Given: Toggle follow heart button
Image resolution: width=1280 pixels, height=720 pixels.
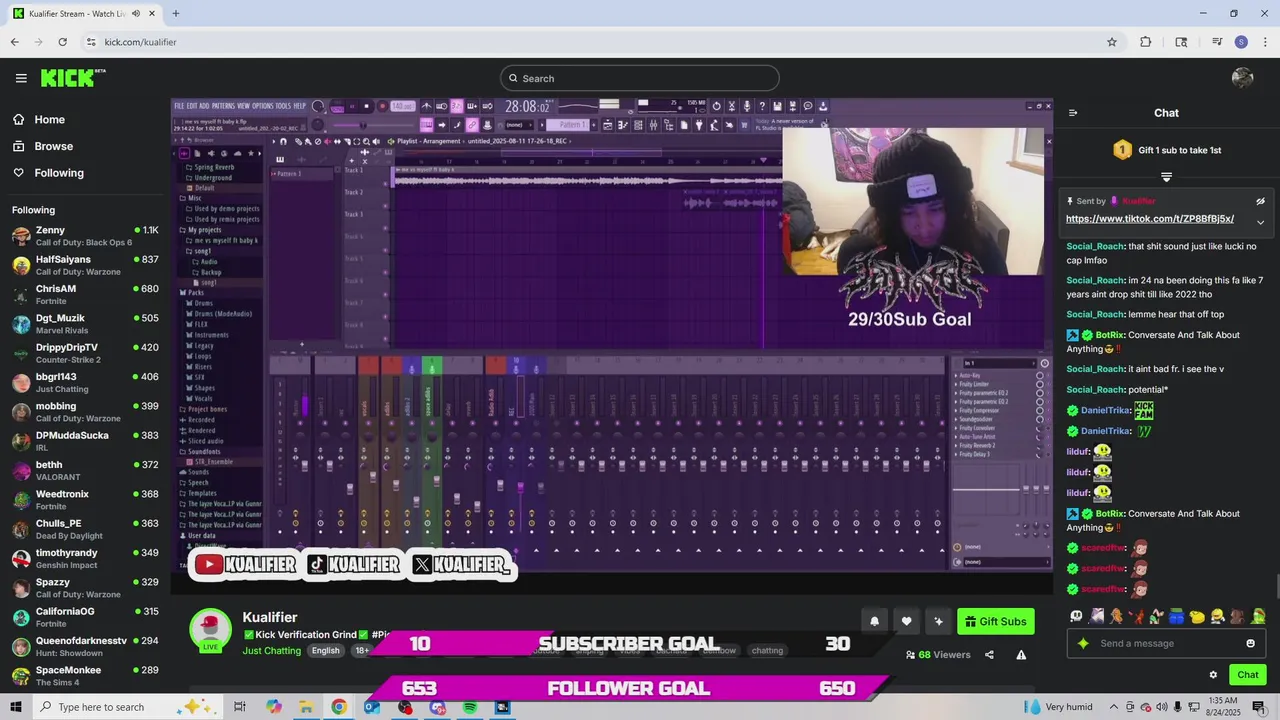Looking at the screenshot, I should coord(906,621).
